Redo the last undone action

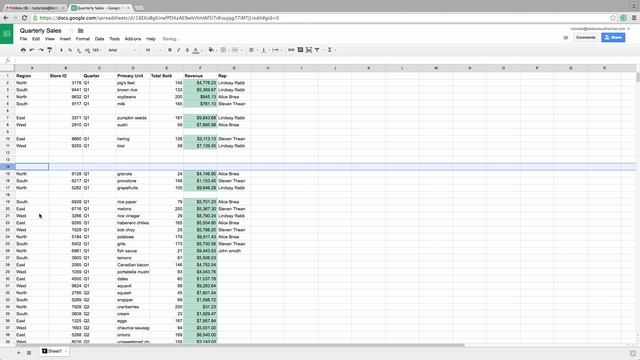point(41,50)
